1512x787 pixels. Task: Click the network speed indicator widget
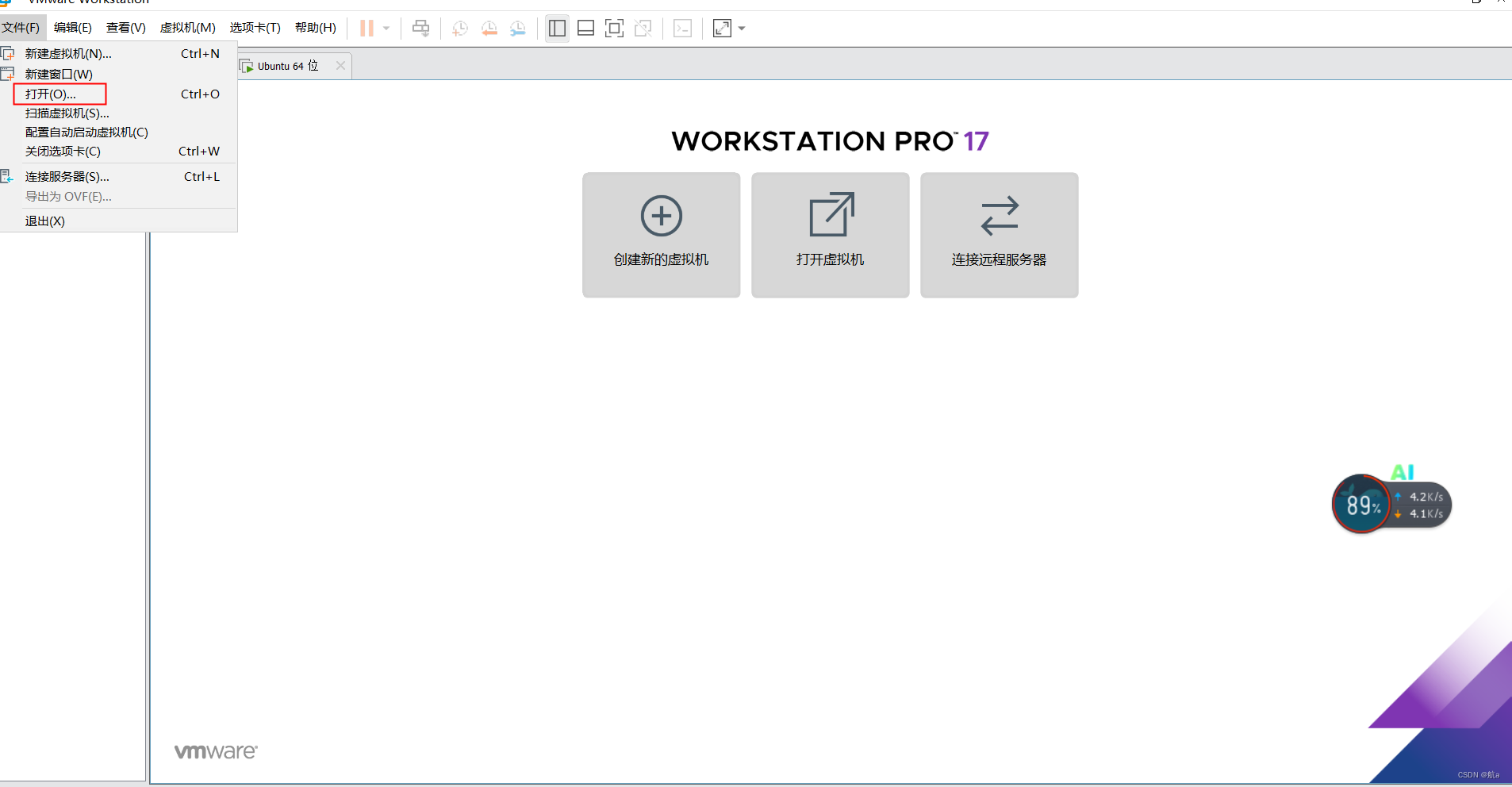[1422, 505]
